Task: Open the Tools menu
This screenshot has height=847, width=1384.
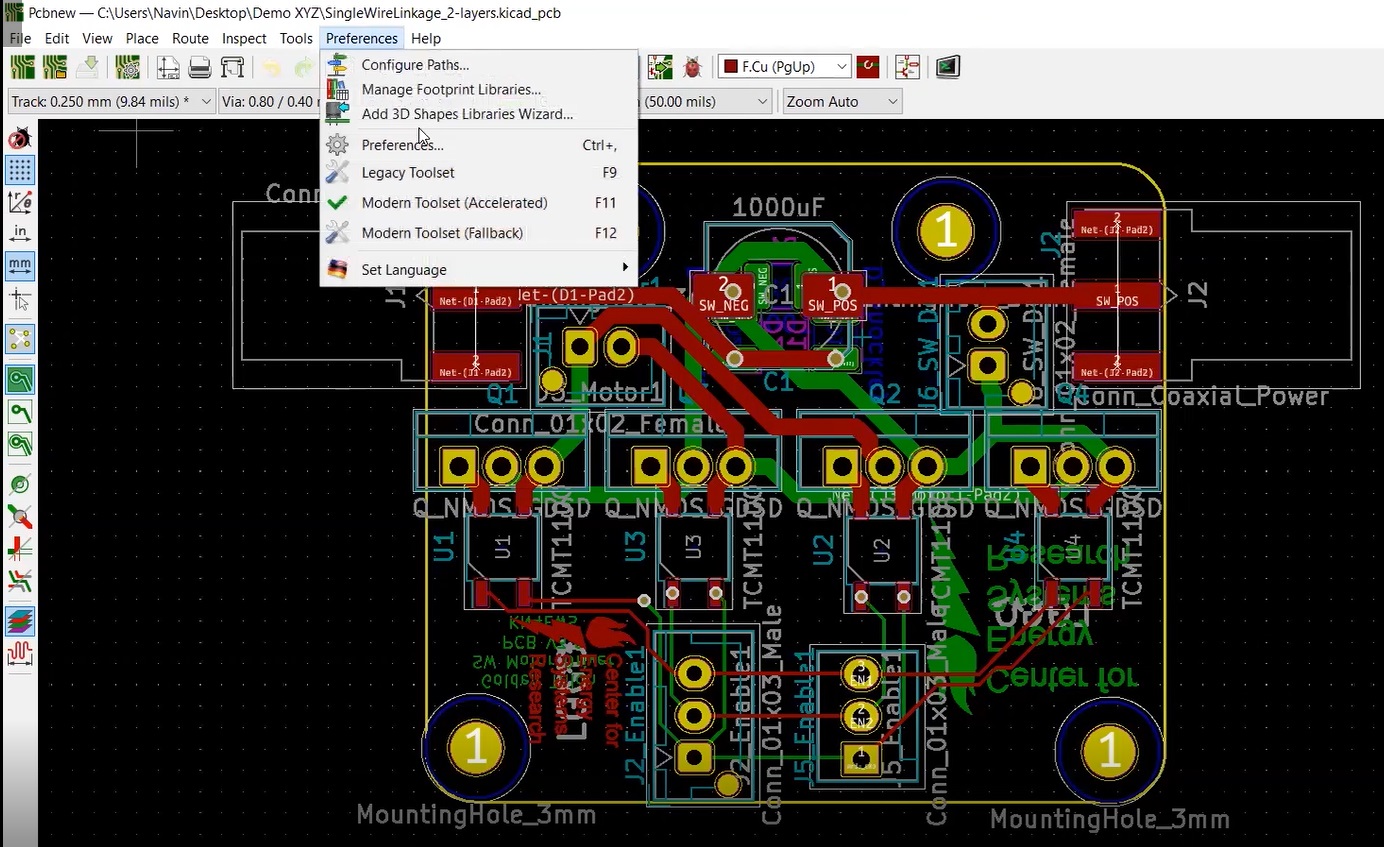Action: [296, 38]
